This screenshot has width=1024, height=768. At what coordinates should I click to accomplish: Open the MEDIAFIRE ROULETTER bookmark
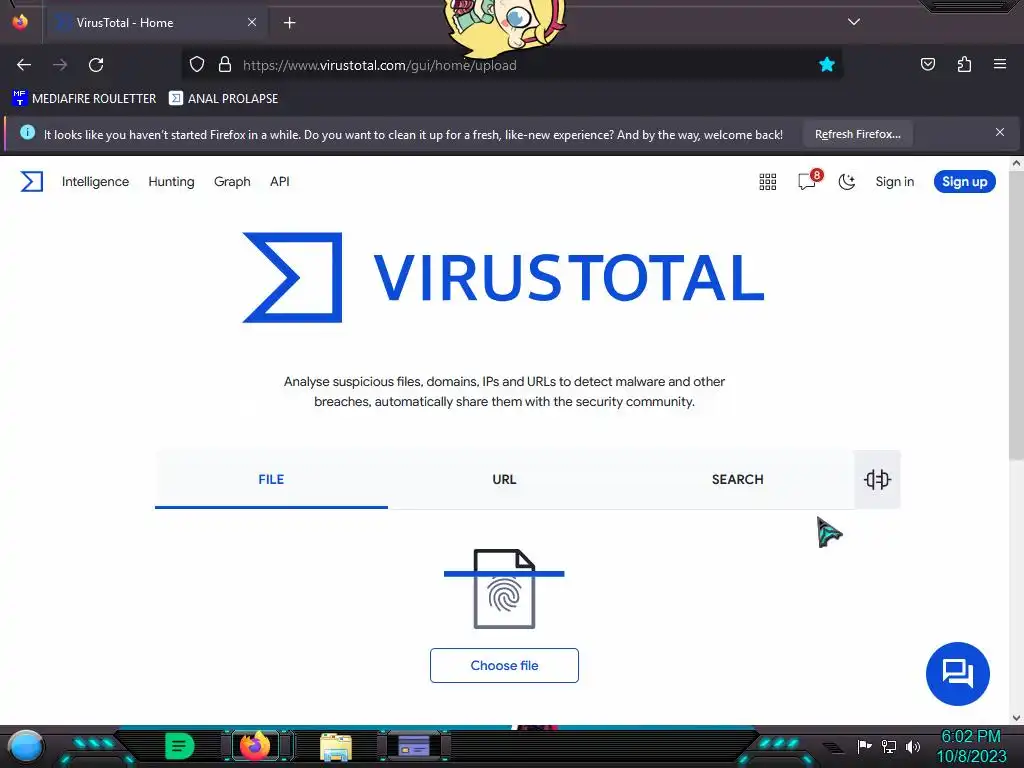point(84,99)
